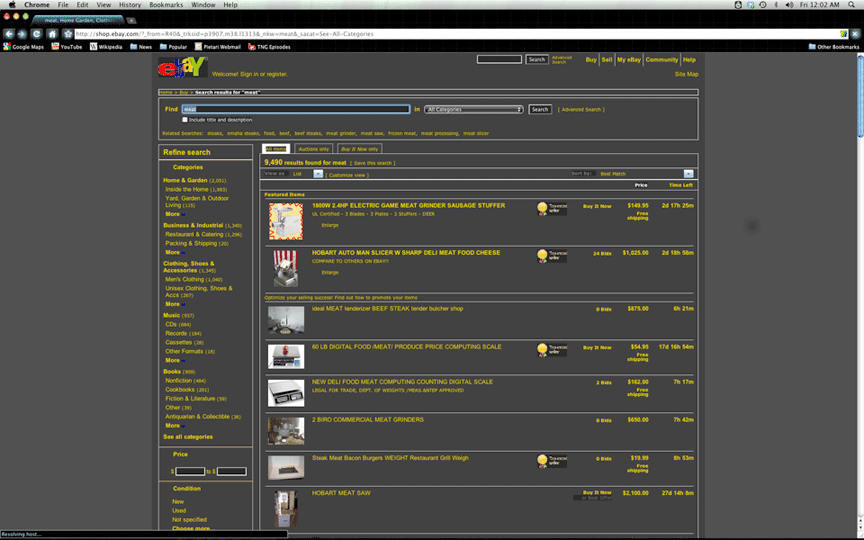This screenshot has height=540, width=864.
Task: Open the Customize view link
Action: 347,175
